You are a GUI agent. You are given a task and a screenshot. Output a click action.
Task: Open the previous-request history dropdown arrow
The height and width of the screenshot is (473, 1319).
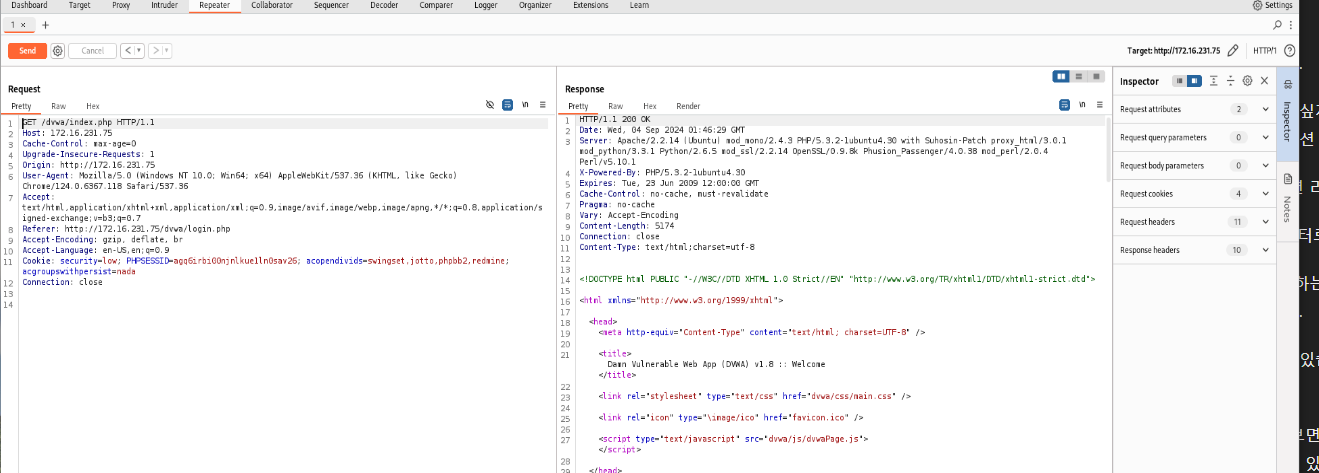(138, 51)
